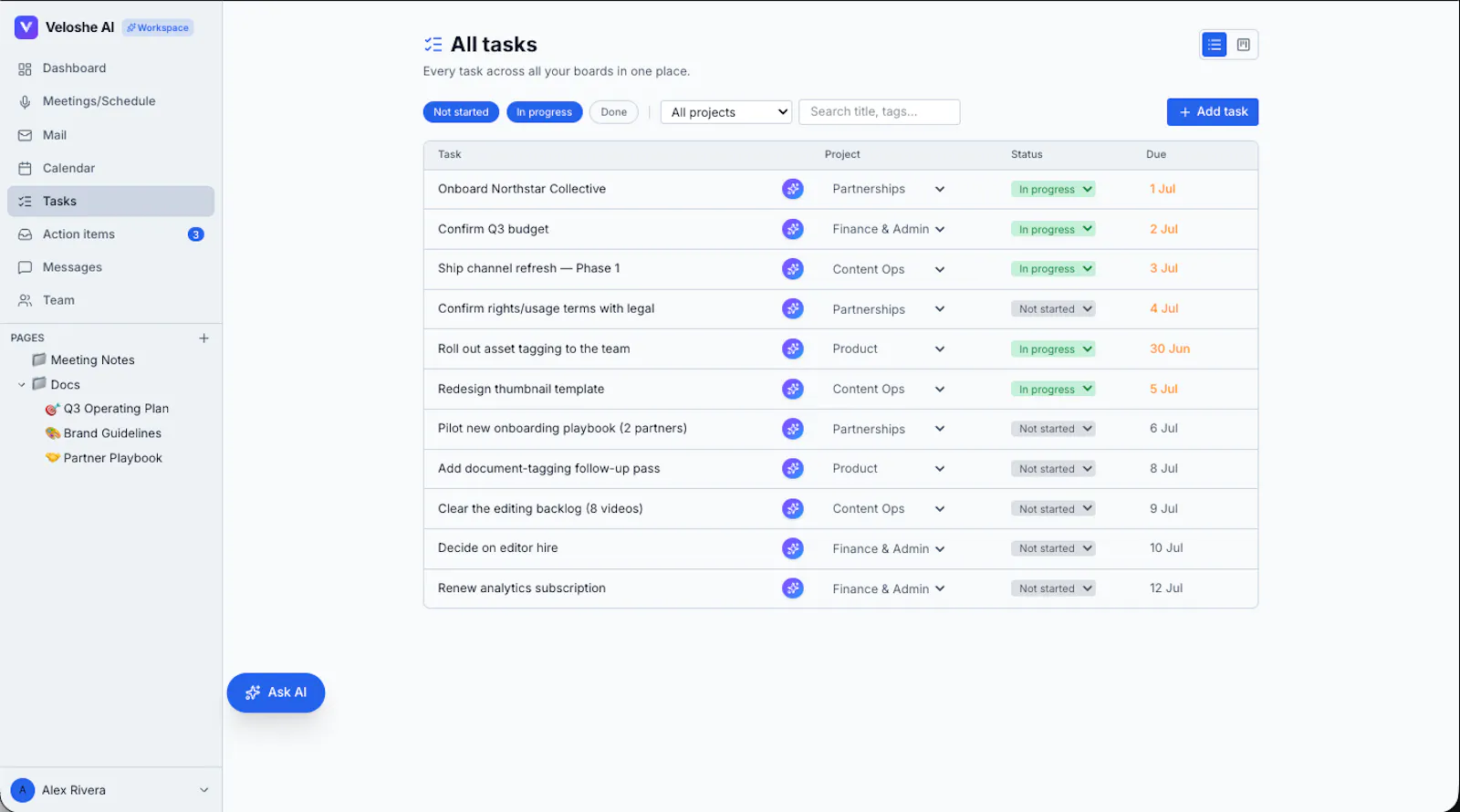Click the Task column header
Image resolution: width=1460 pixels, height=812 pixels.
449,154
